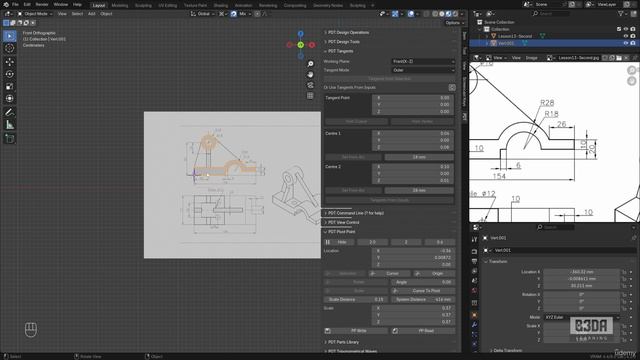The height and width of the screenshot is (360, 640).
Task: Click the Blender logo menu
Action: point(6,4)
